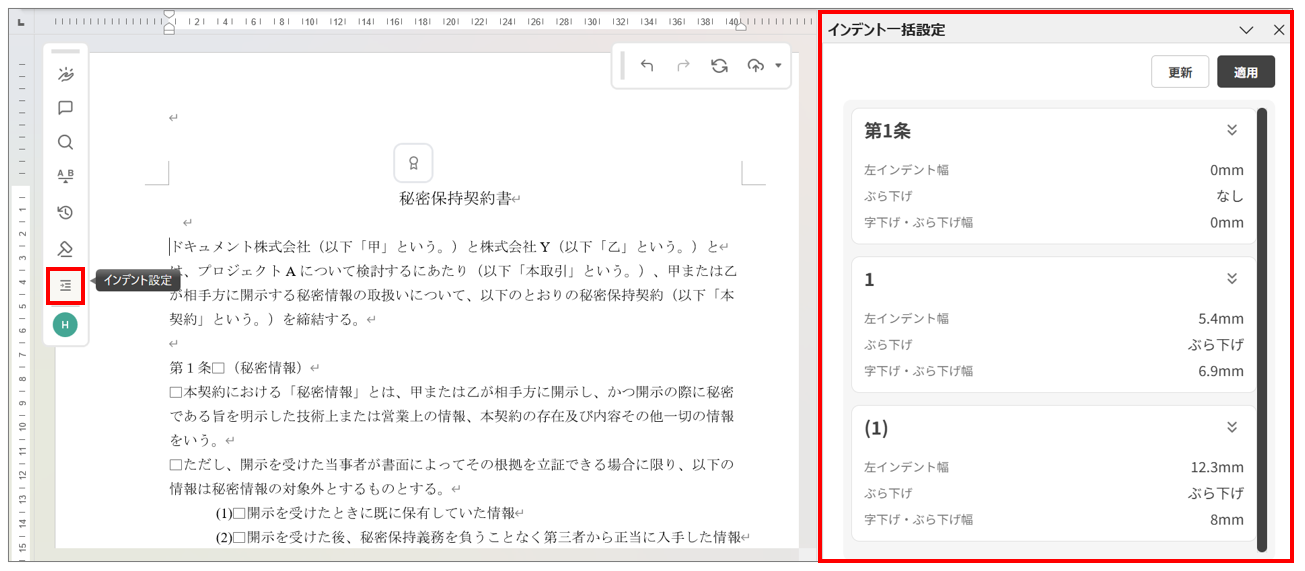This screenshot has height=571, width=1305.
Task: Click the sync refresh arrows icon
Action: (719, 66)
